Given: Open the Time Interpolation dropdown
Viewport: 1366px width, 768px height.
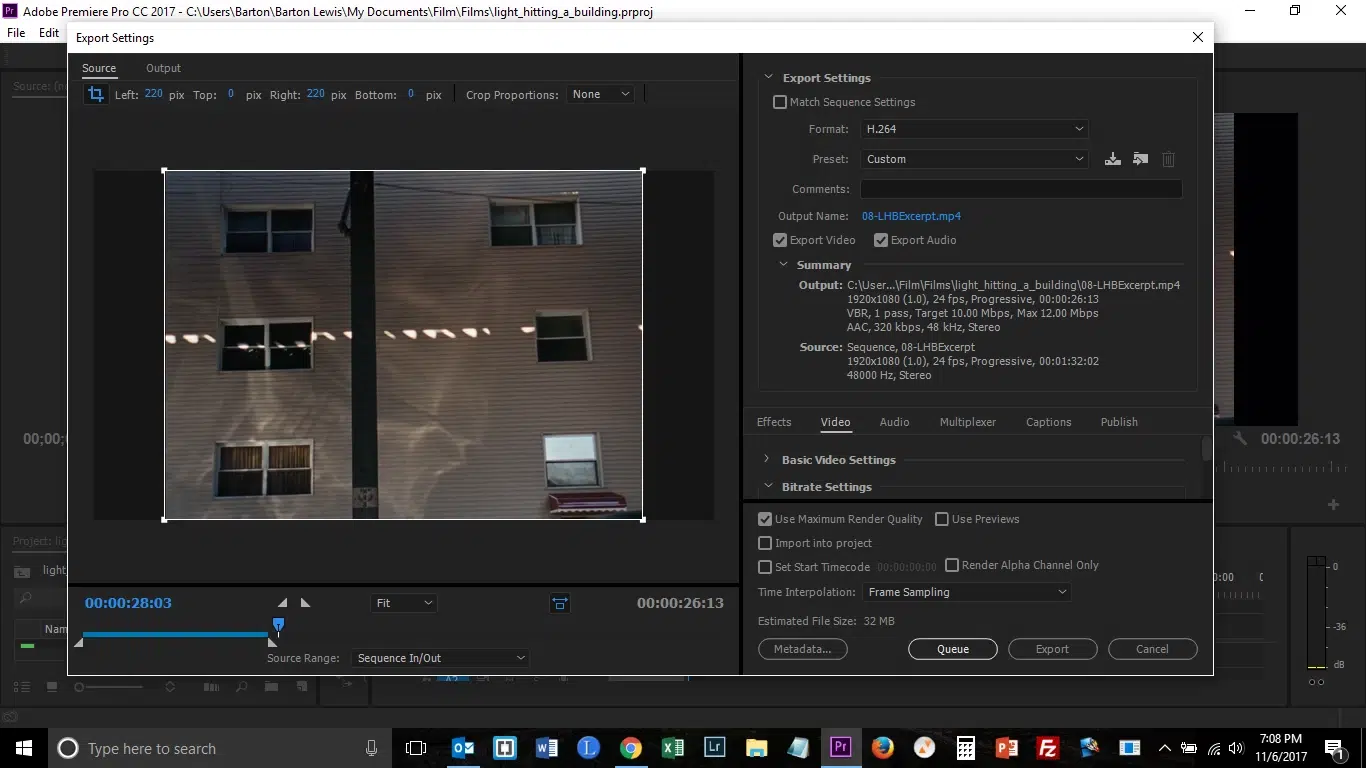Looking at the screenshot, I should pos(966,592).
